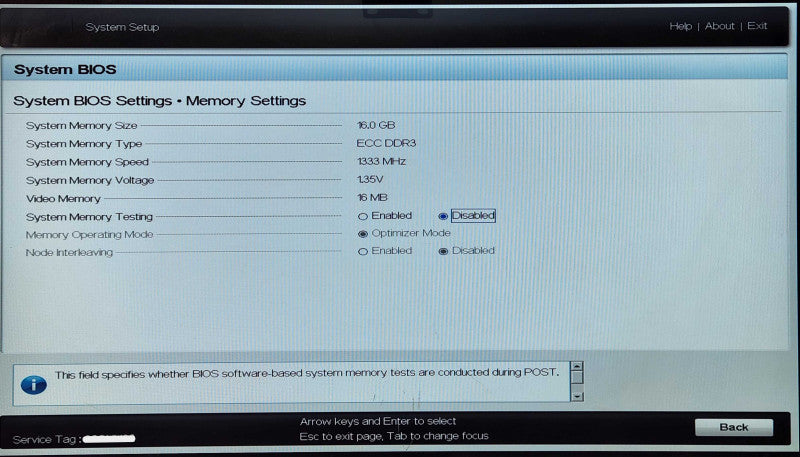800x457 pixels.
Task: Open the Help link in System Setup
Action: (x=680, y=26)
